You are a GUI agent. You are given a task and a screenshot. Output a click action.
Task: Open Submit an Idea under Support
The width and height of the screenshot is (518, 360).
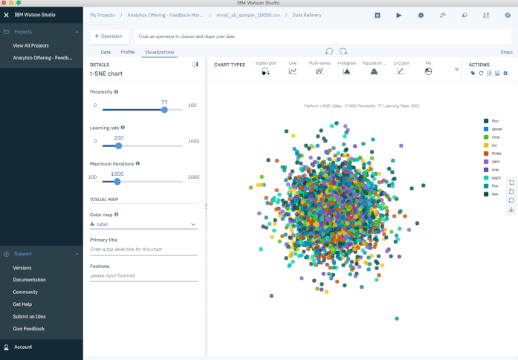(29, 316)
